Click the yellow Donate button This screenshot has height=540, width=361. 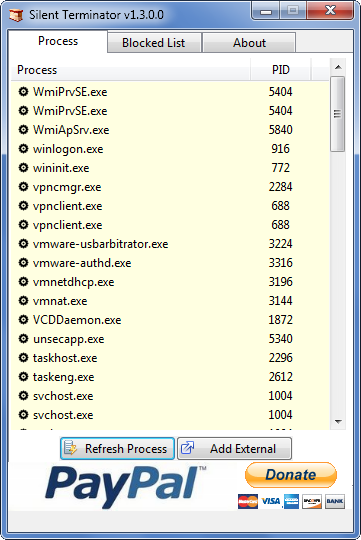(291, 475)
